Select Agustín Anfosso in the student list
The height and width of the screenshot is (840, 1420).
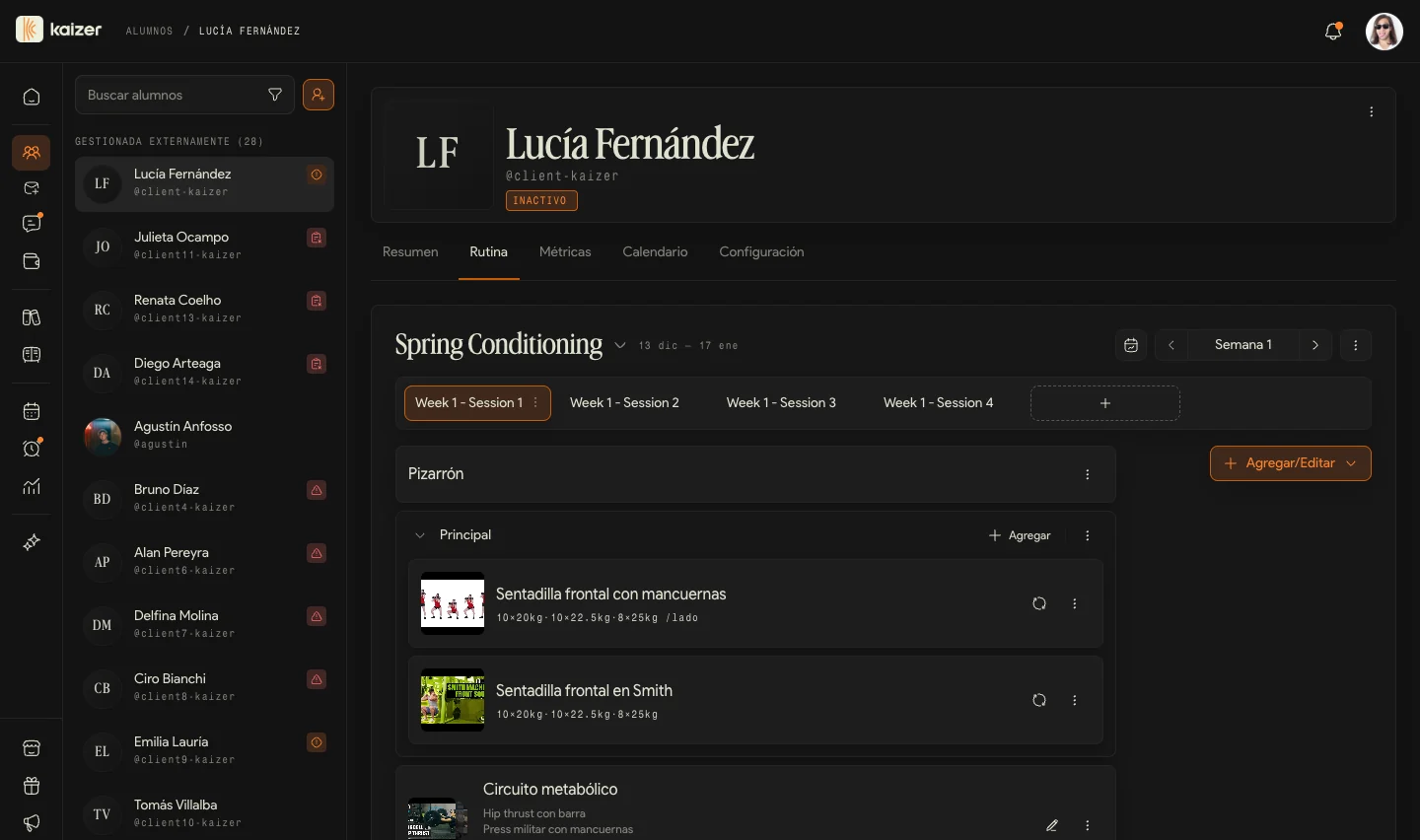click(x=204, y=436)
